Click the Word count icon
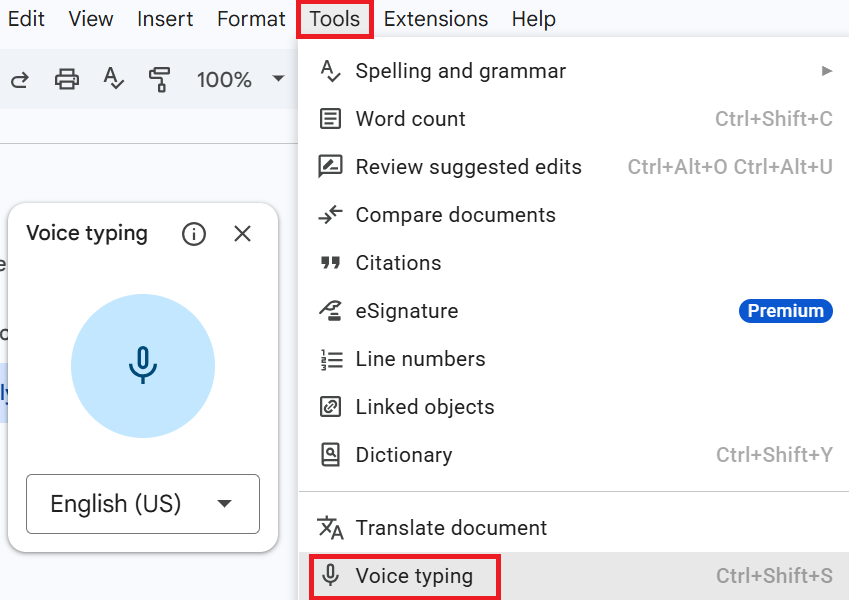This screenshot has height=600, width=849. (330, 119)
